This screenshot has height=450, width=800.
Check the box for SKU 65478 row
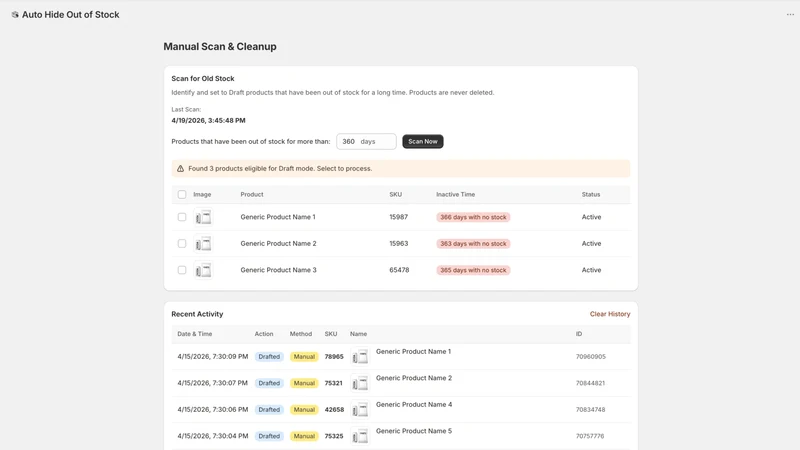coord(182,270)
